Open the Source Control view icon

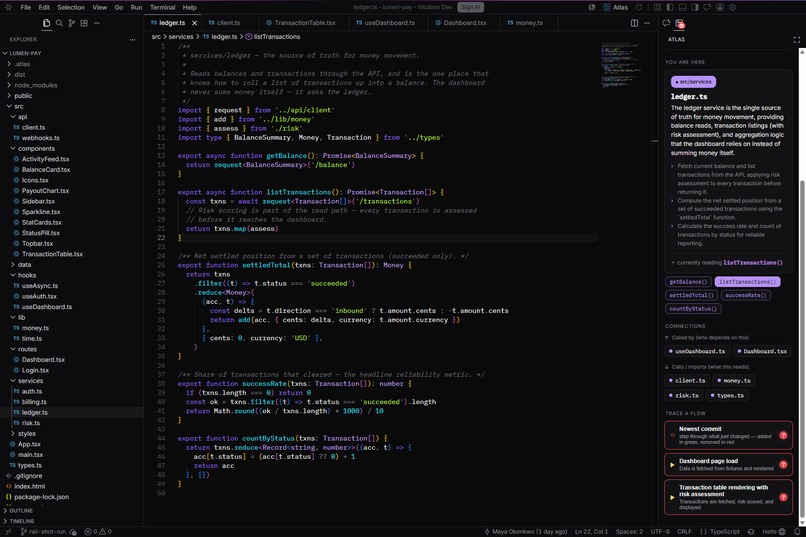(71, 23)
